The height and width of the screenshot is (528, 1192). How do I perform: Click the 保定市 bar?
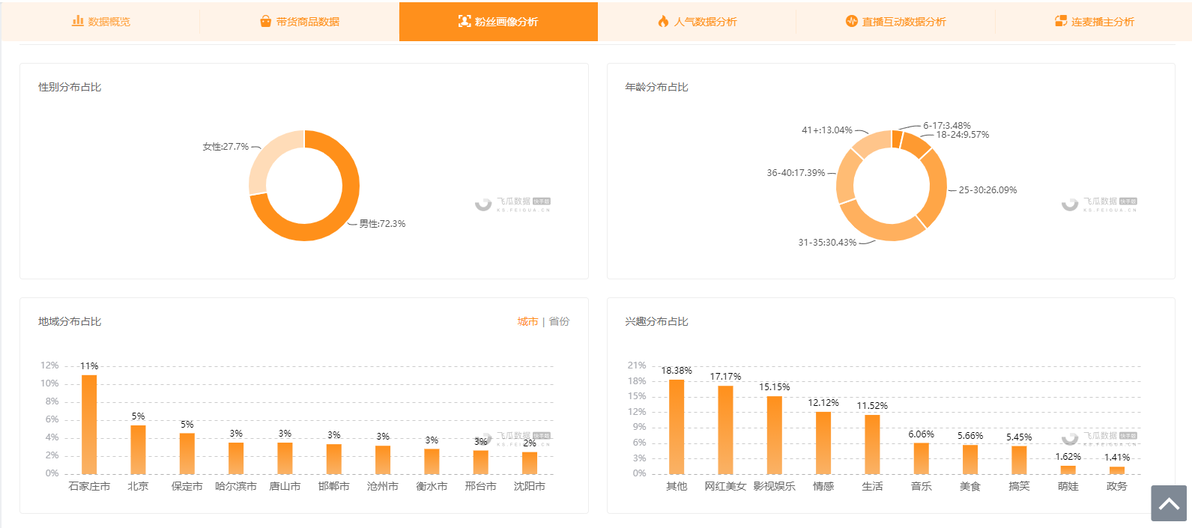187,454
